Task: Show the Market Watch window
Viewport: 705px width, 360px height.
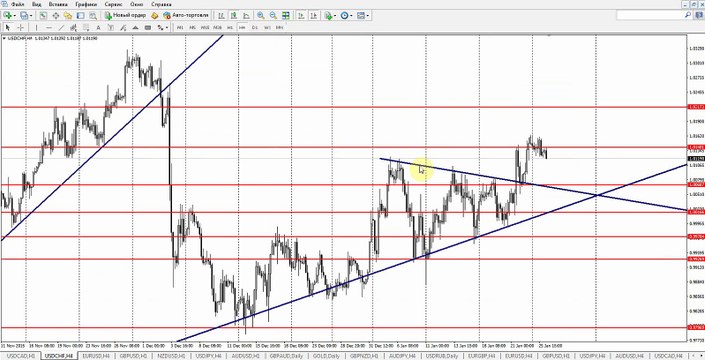Action: tap(43, 16)
